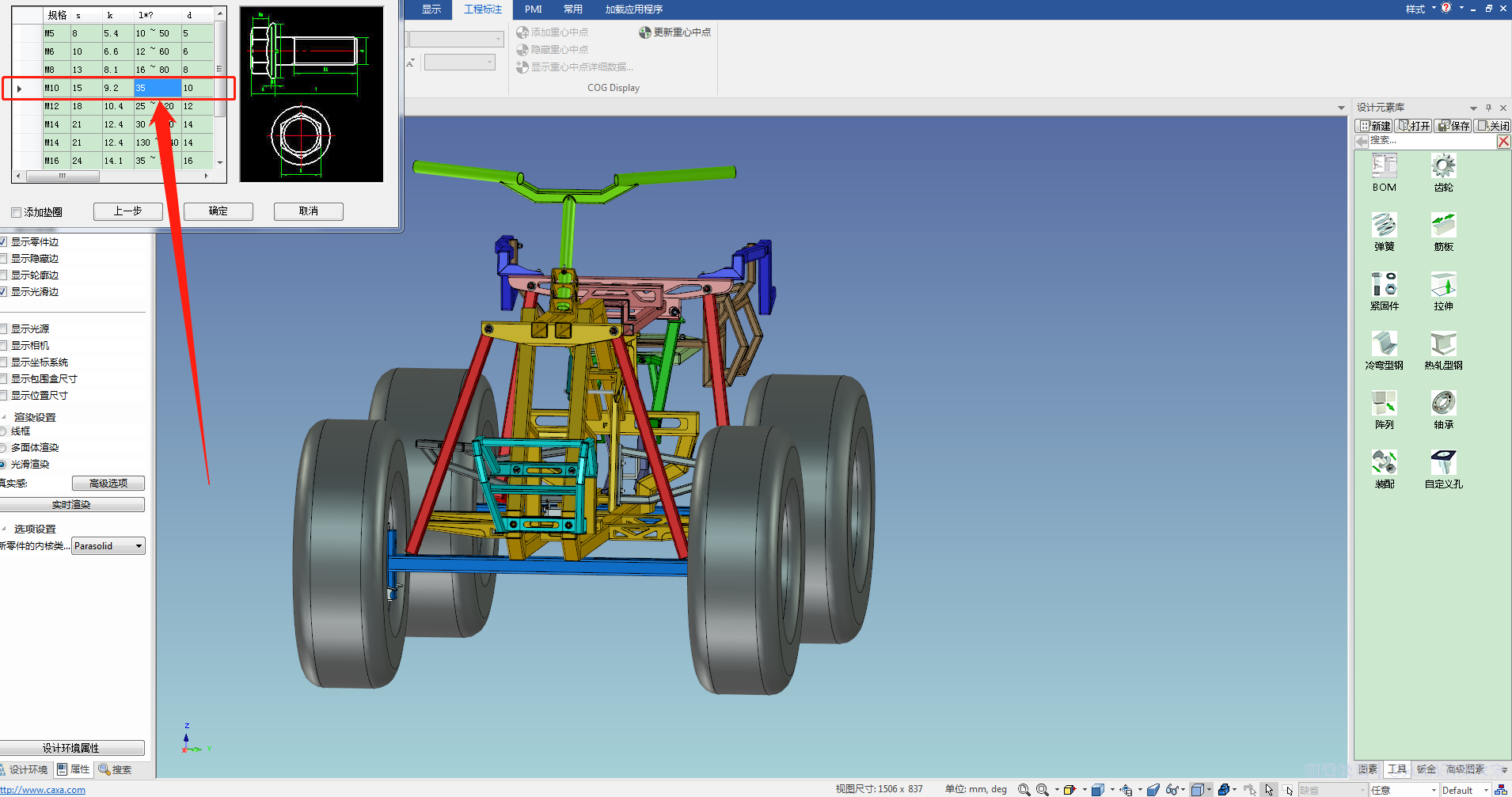This screenshot has height=797, width=1512.
Task: Switch to the 常用 ribbon tab
Action: click(x=573, y=9)
